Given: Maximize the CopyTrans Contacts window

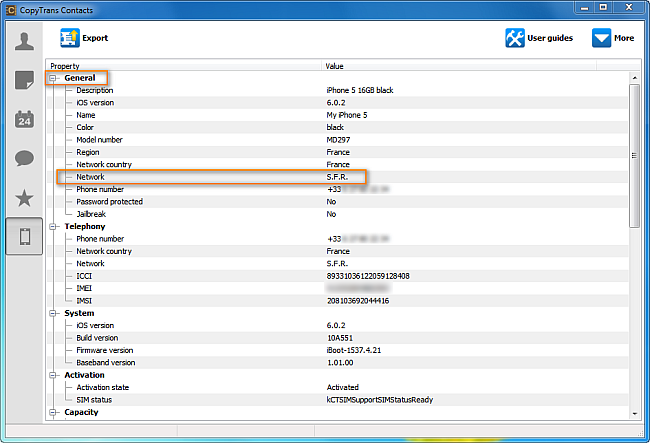Looking at the screenshot, I should [603, 8].
